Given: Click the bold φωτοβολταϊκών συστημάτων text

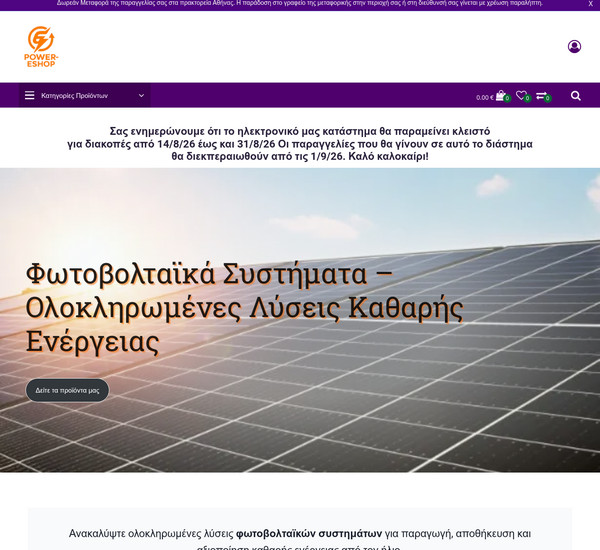Looking at the screenshot, I should pos(309,533).
